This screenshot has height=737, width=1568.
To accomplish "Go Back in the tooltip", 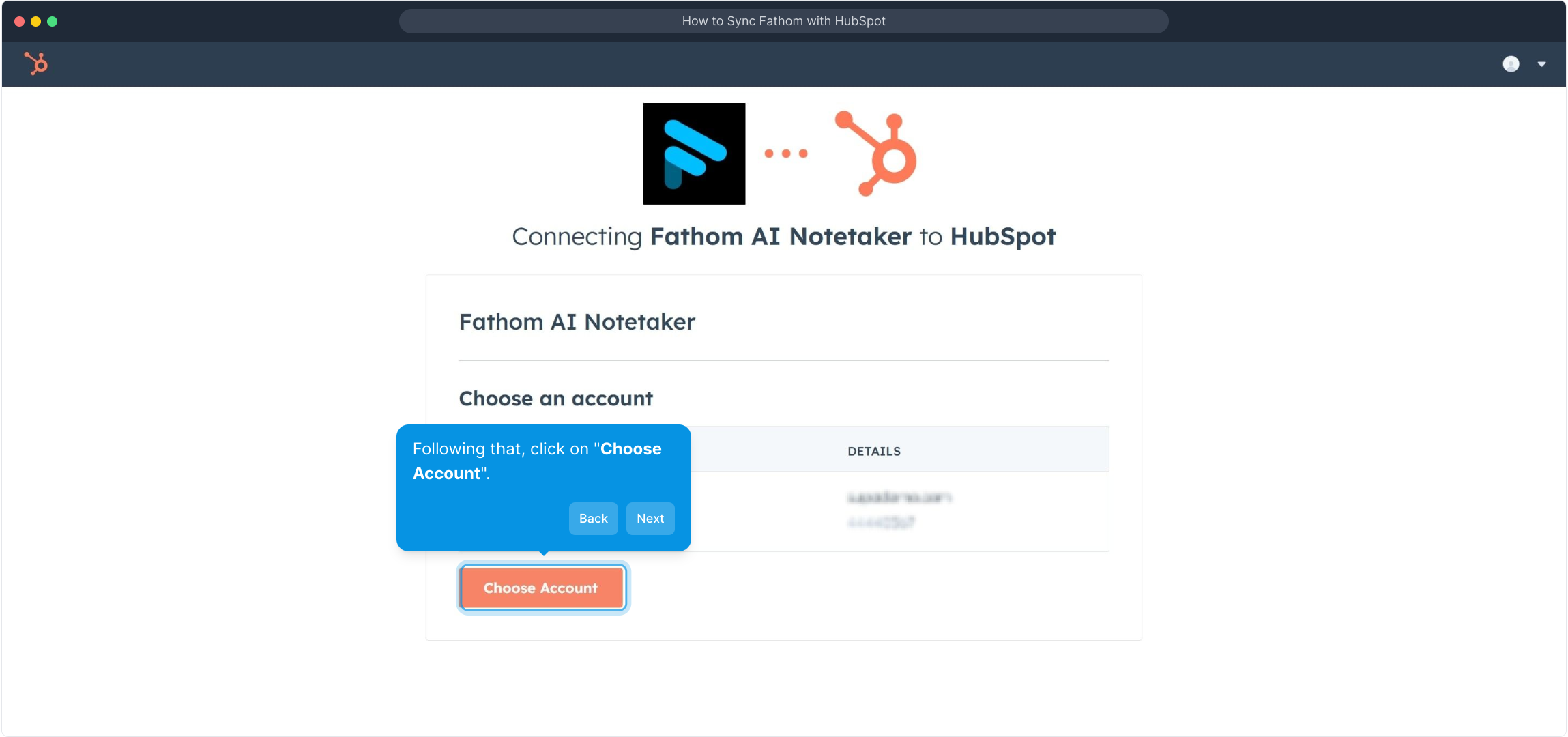I will pos(593,519).
